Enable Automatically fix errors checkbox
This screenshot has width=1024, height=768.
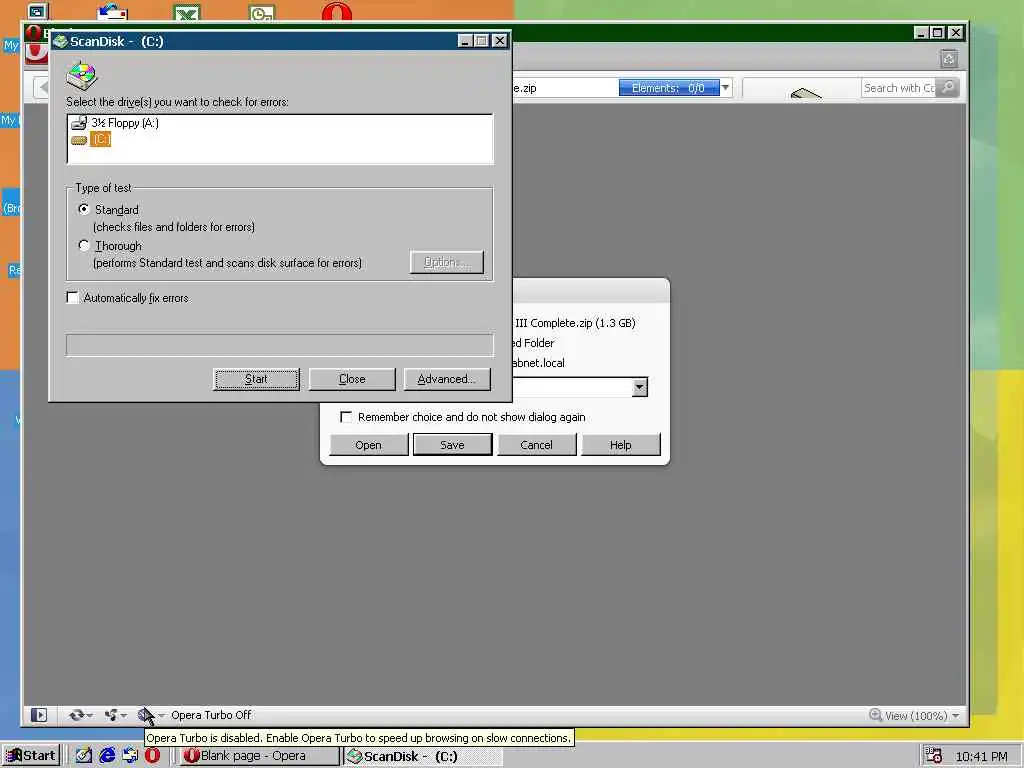tap(72, 297)
